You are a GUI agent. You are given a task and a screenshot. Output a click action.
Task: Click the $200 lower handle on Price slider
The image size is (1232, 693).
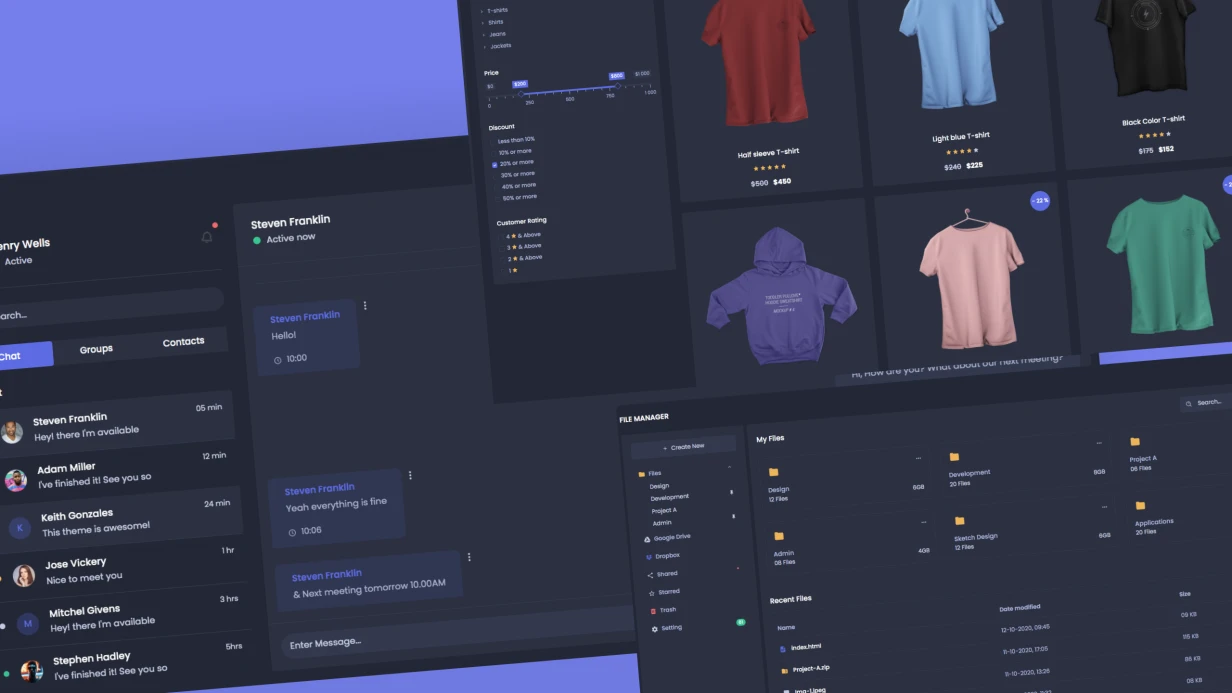[x=521, y=94]
